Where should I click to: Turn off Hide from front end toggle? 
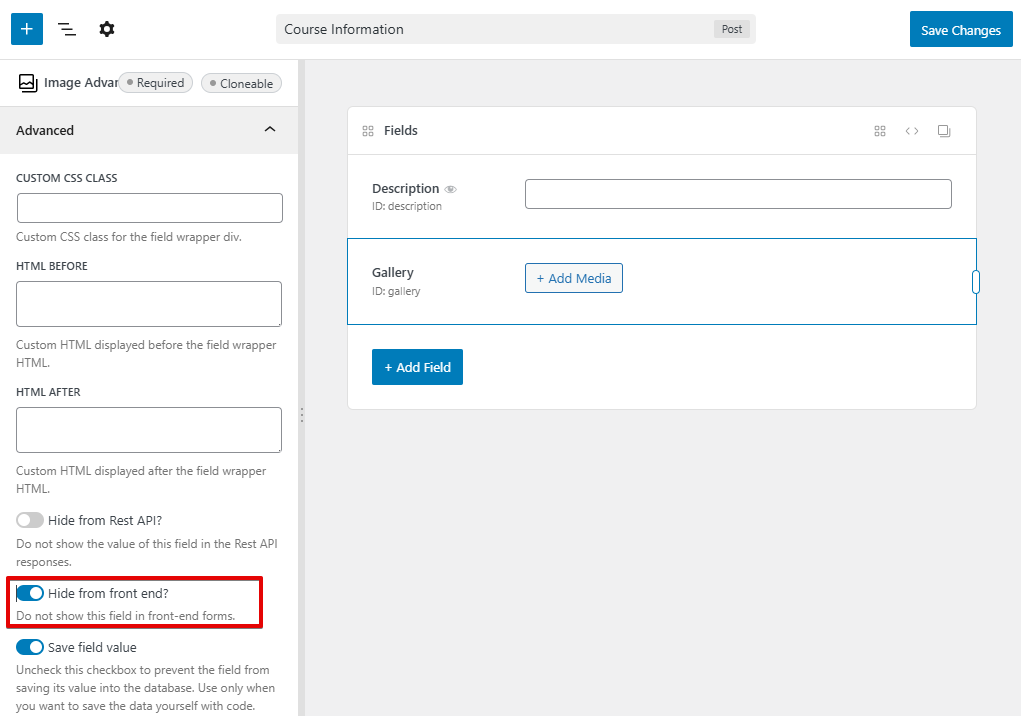tap(30, 593)
